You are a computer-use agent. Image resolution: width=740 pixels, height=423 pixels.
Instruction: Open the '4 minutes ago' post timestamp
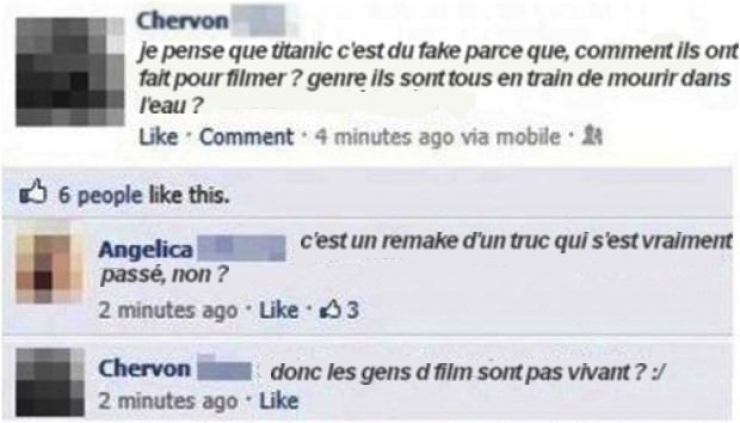[384, 138]
